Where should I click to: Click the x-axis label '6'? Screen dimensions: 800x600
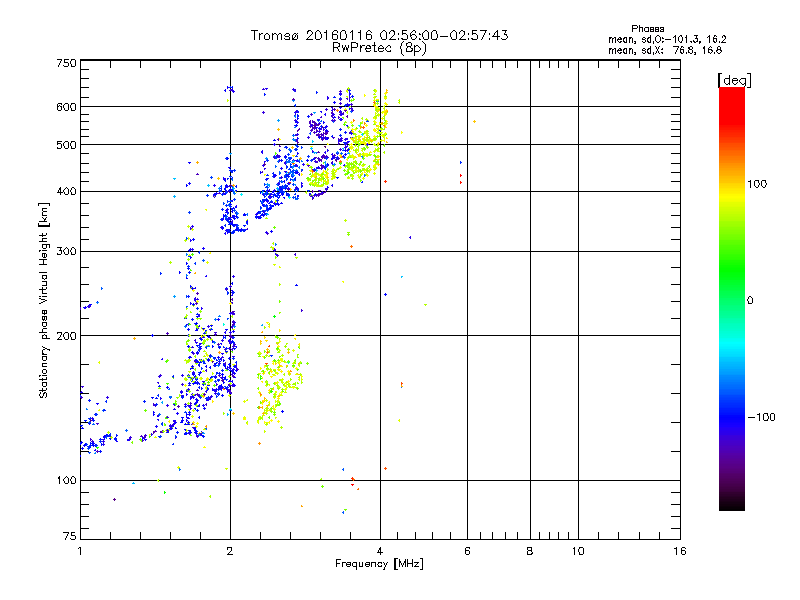pyautogui.click(x=467, y=551)
